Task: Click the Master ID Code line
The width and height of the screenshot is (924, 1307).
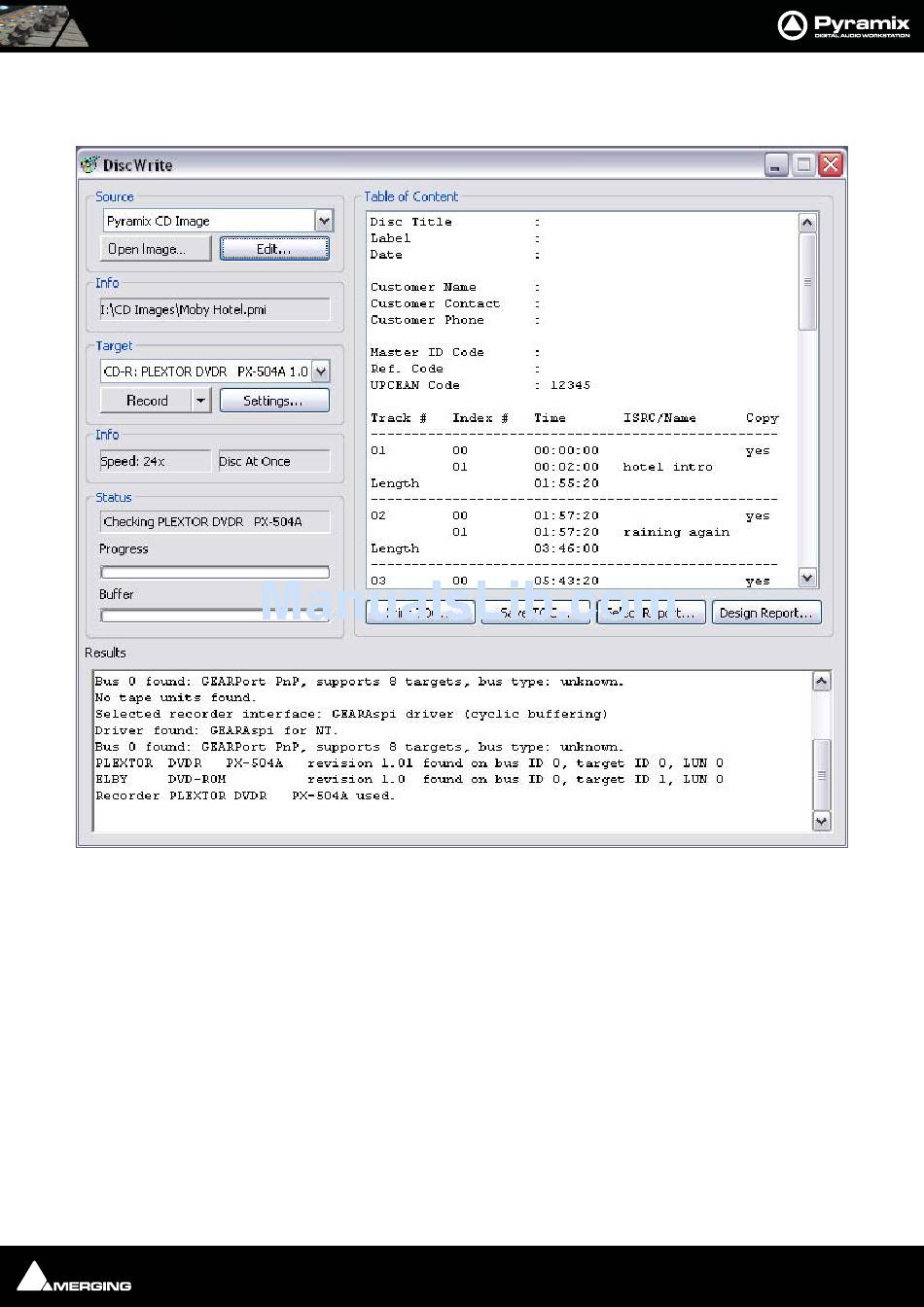Action: click(x=455, y=352)
